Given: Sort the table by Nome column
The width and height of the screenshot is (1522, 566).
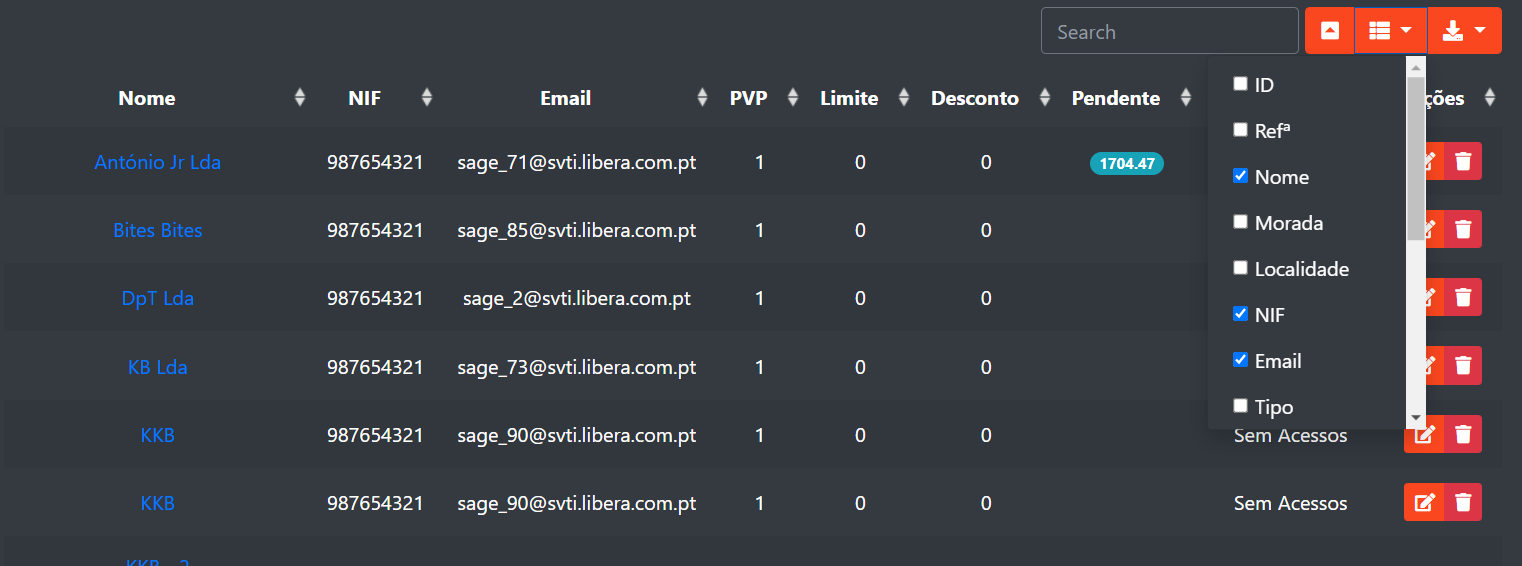Looking at the screenshot, I should (x=147, y=98).
